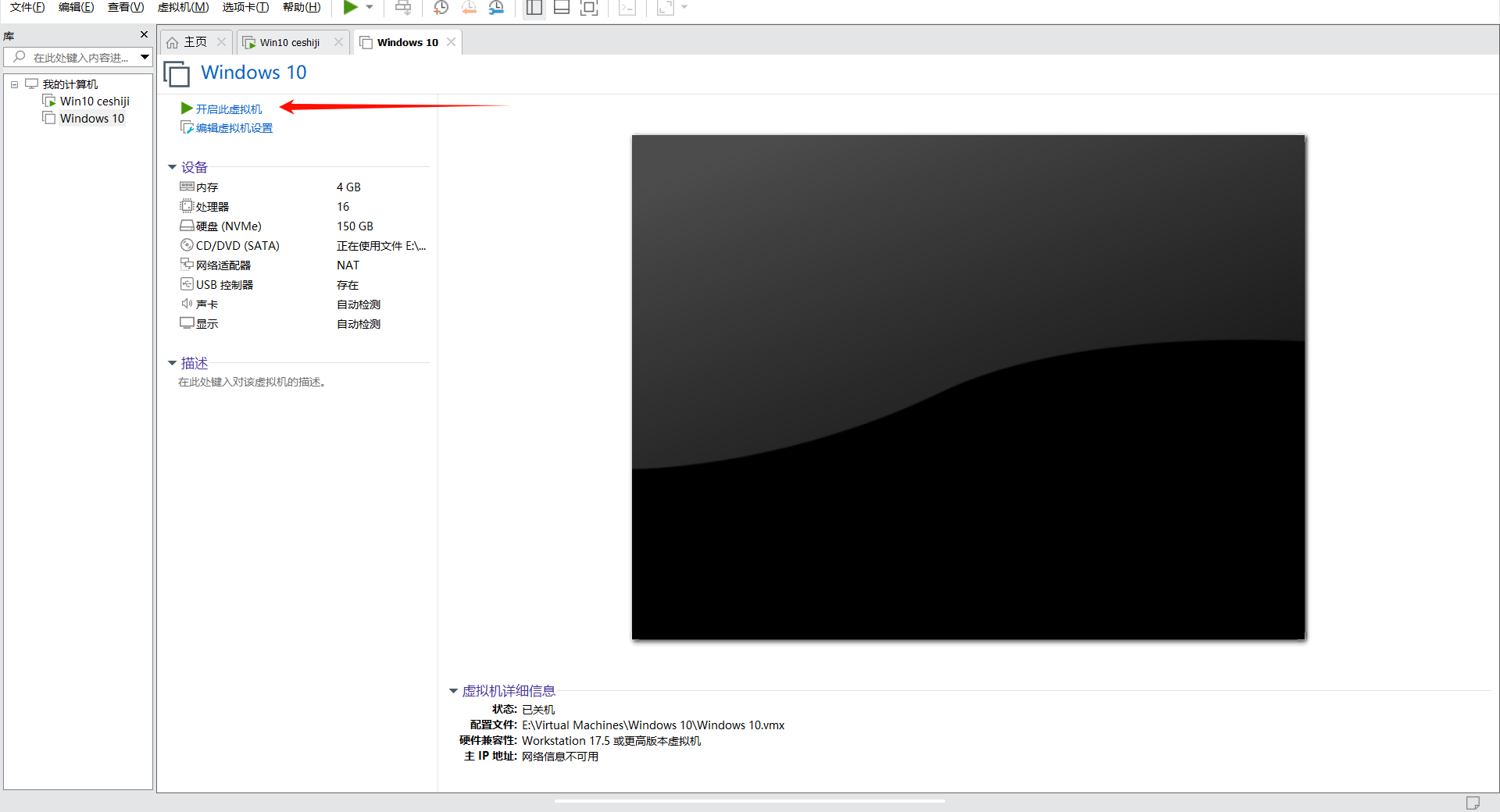The height and width of the screenshot is (812, 1500).
Task: Click the virtual machine black preview screen
Action: tap(968, 387)
